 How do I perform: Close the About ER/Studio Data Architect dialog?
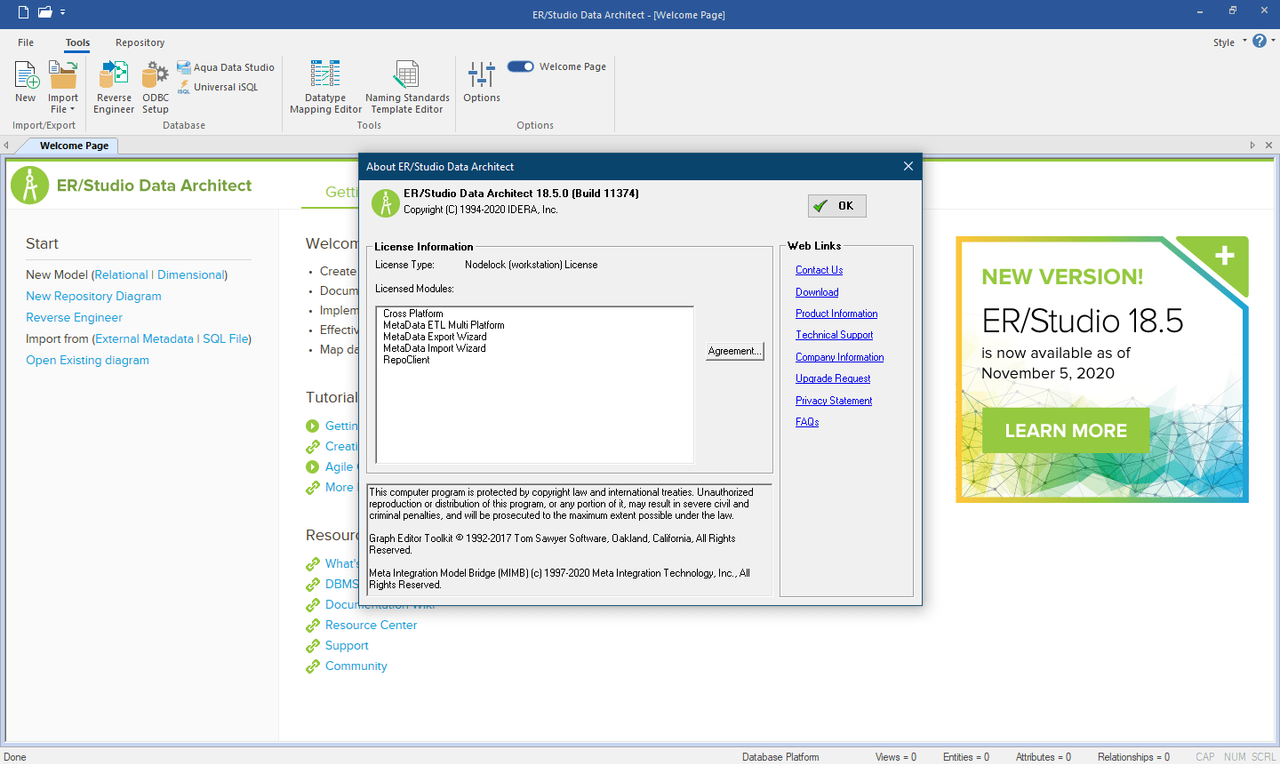coord(908,166)
